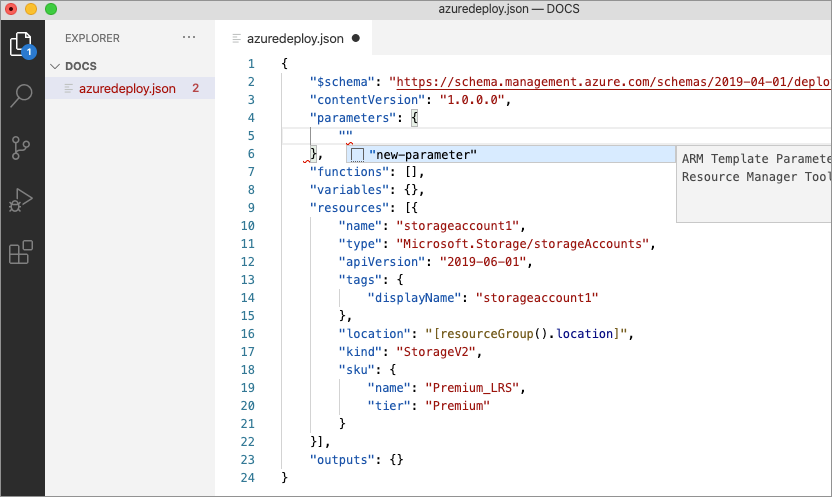The height and width of the screenshot is (497, 832).
Task: Click the problem count badge 2 in Explorer
Action: click(x=195, y=88)
